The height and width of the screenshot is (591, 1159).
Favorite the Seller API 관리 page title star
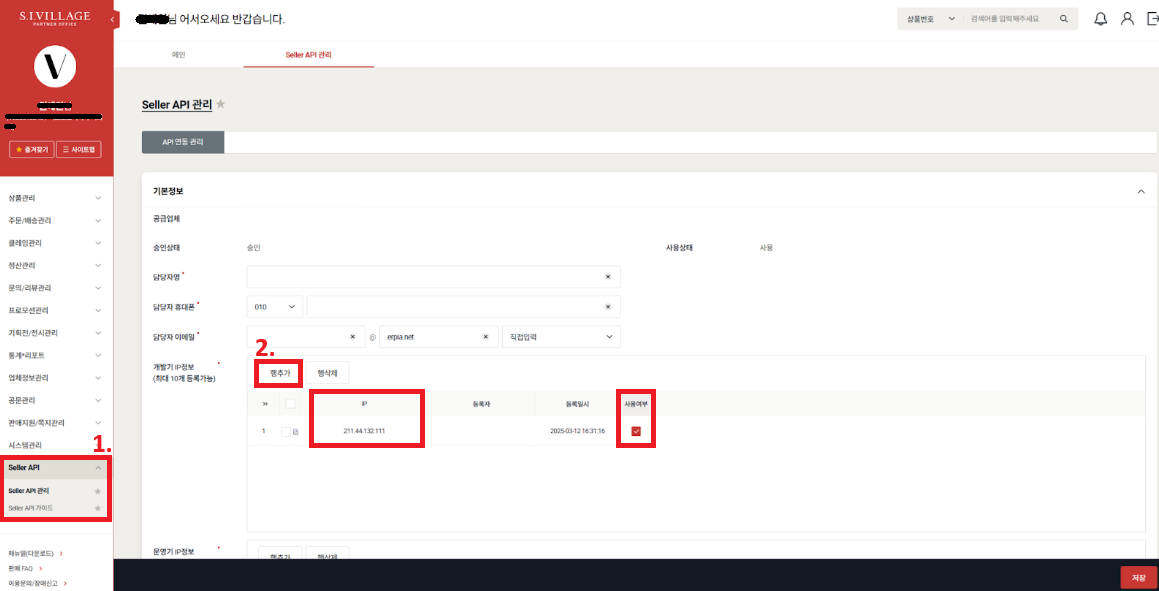tap(221, 104)
